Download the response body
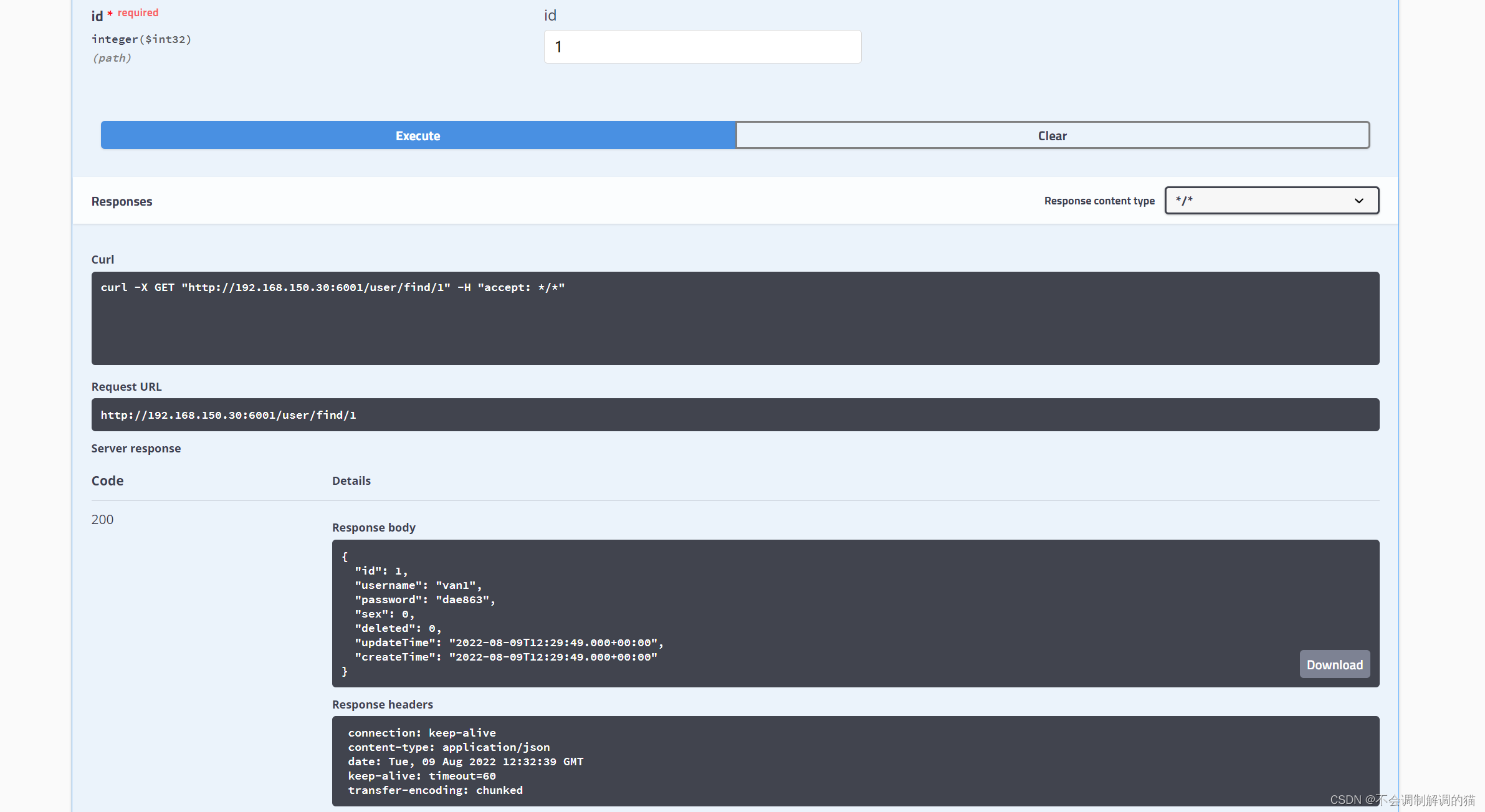This screenshot has height=812, width=1485. point(1334,664)
